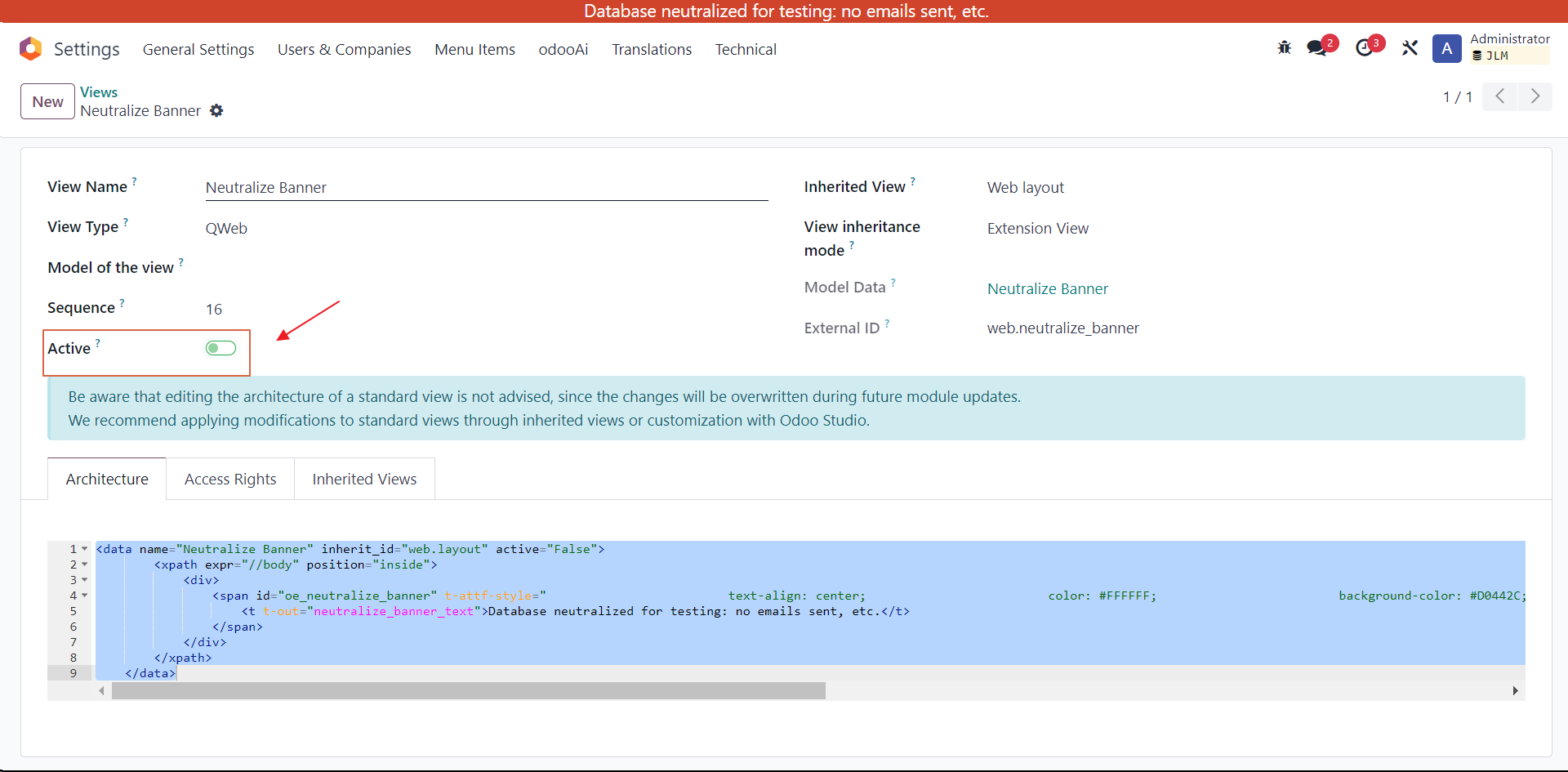Go back to Views breadcrumb
The image size is (1568, 772).
(99, 92)
